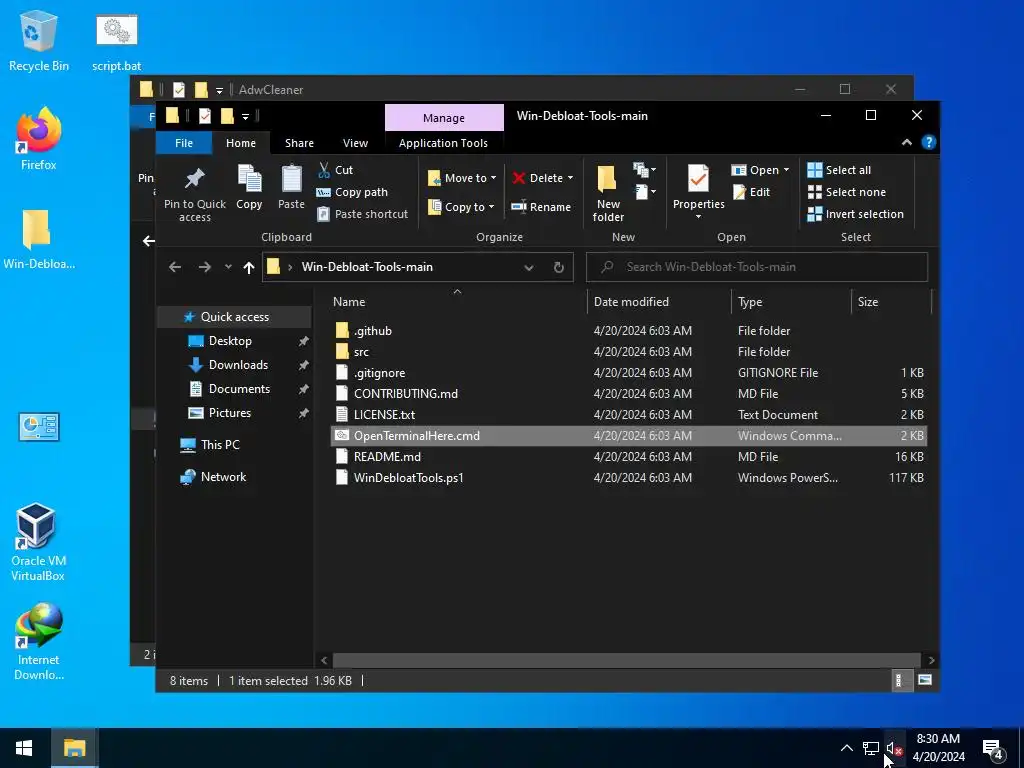Open Documents in navigation pane
Screen dimensions: 1024x768
pos(239,389)
